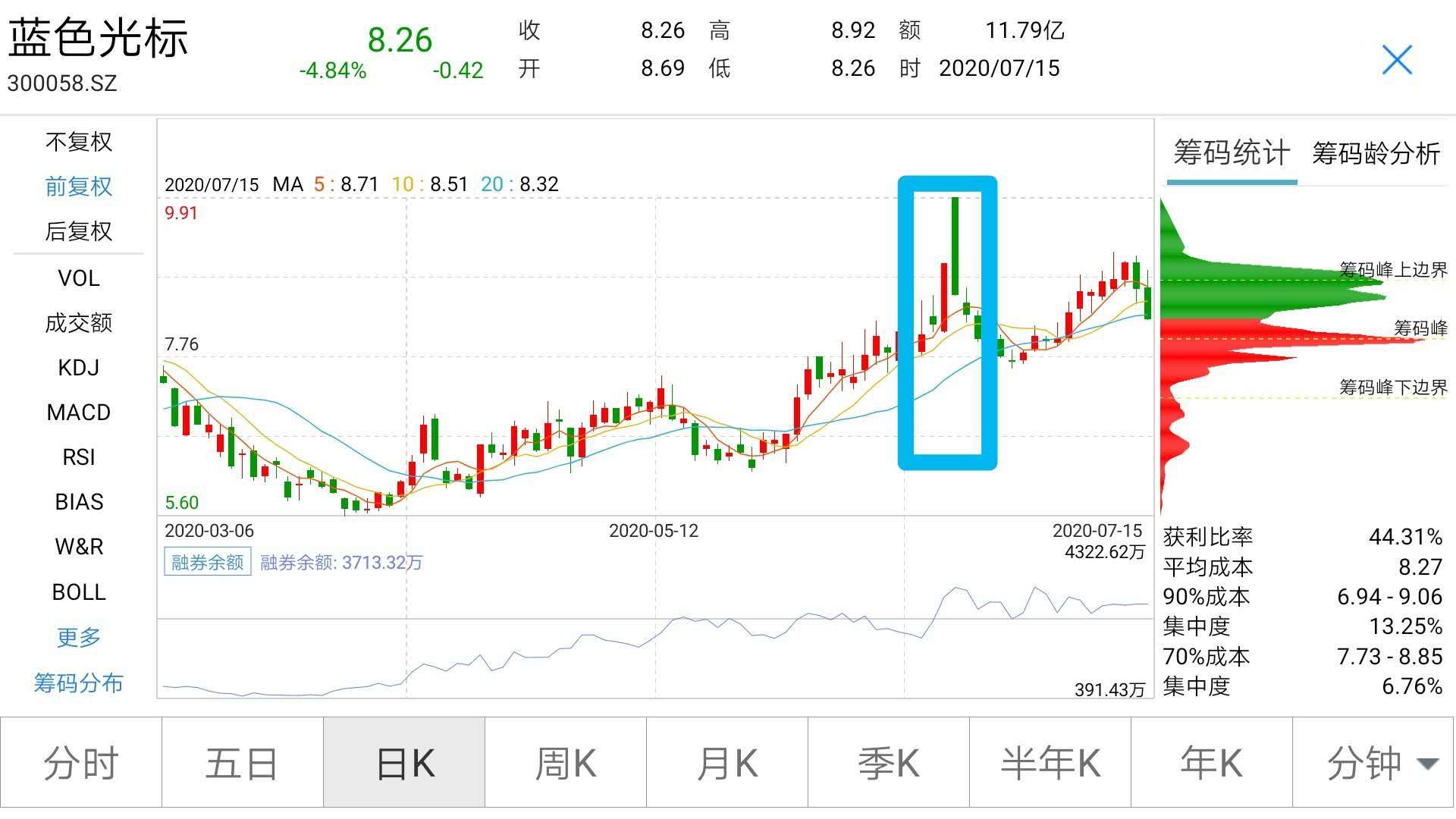Click the 筹码峰上边界 label
This screenshot has height=819, width=1456.
click(1393, 270)
